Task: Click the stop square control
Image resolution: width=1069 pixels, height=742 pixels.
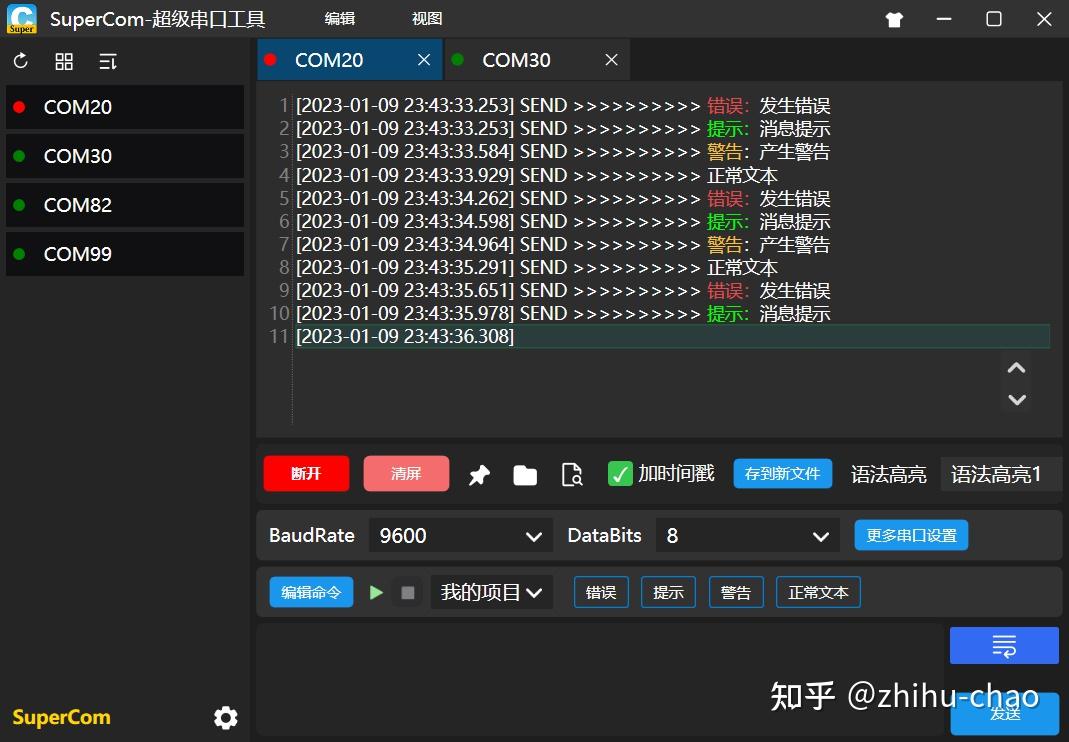Action: pyautogui.click(x=407, y=592)
